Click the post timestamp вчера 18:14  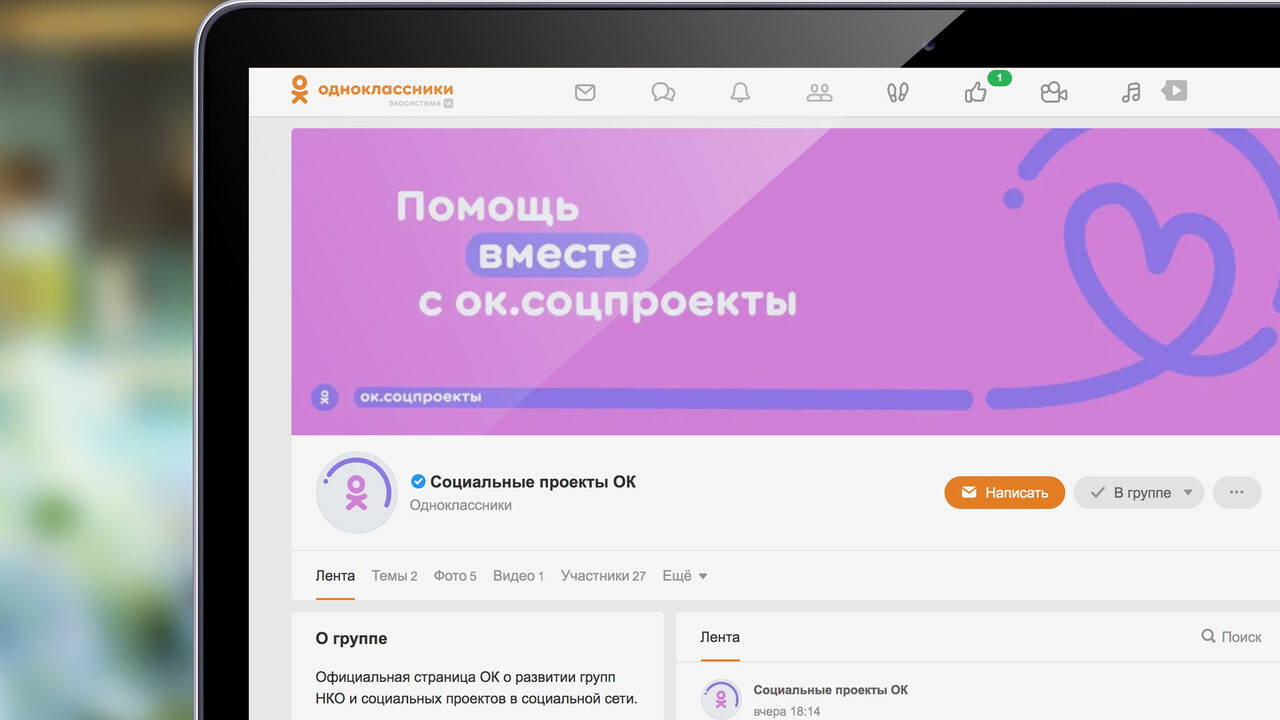[x=787, y=712]
